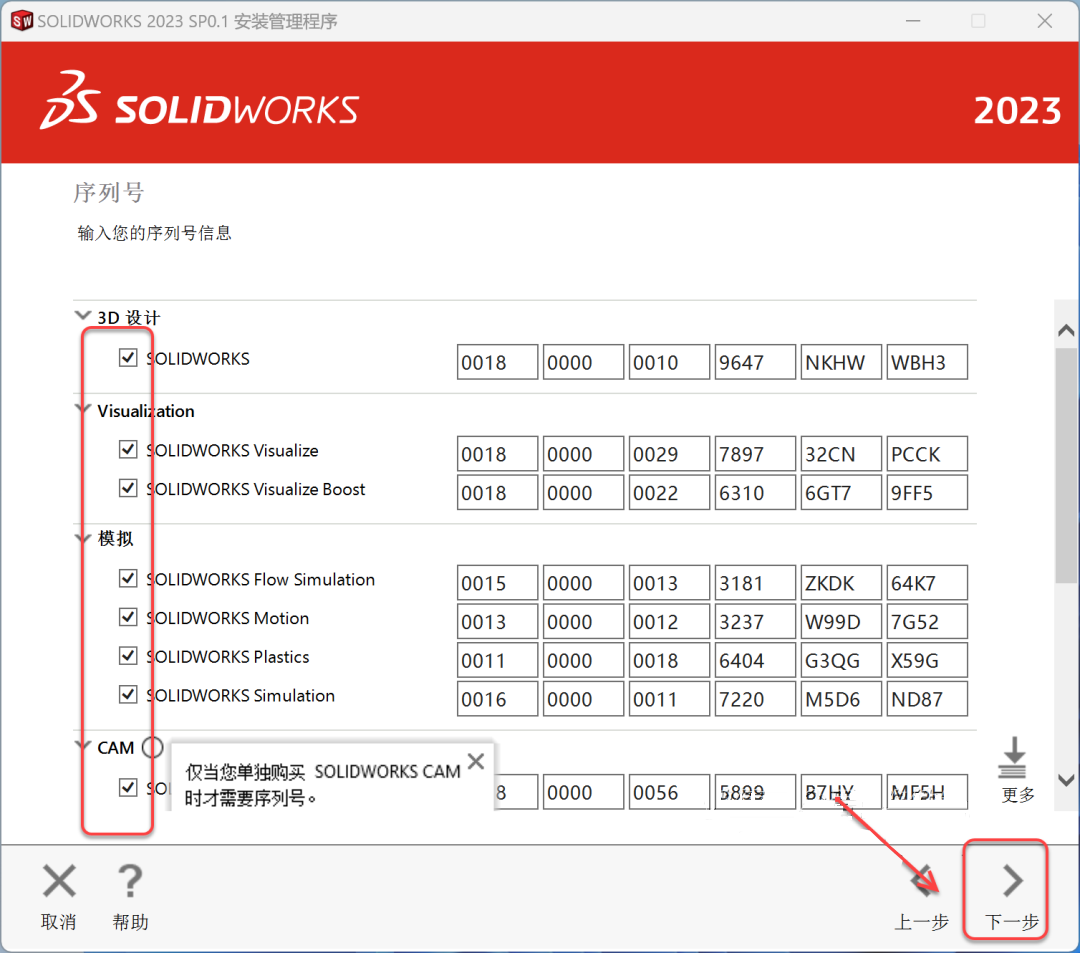
Task: Disable SOLIDWORKS Visualize Boost
Action: pyautogui.click(x=128, y=490)
